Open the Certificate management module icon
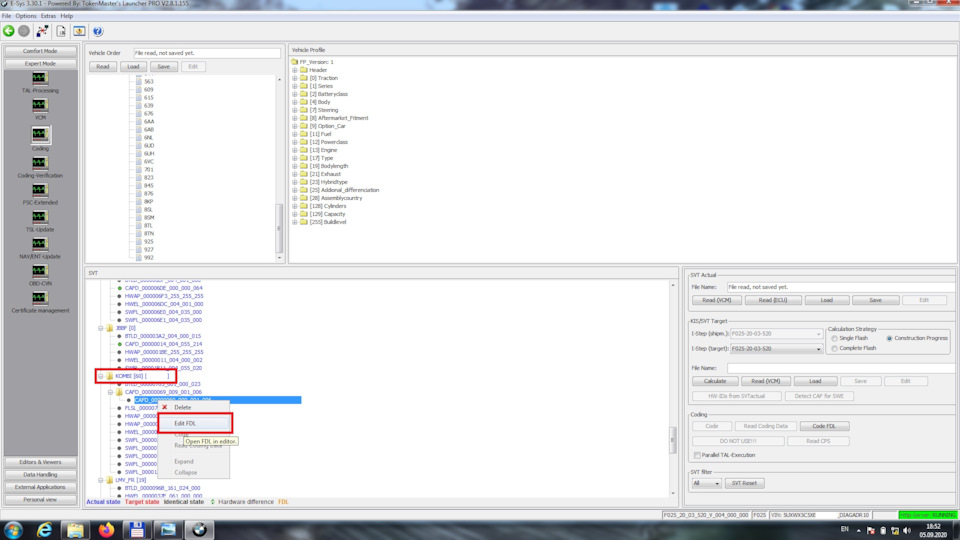 (x=40, y=298)
